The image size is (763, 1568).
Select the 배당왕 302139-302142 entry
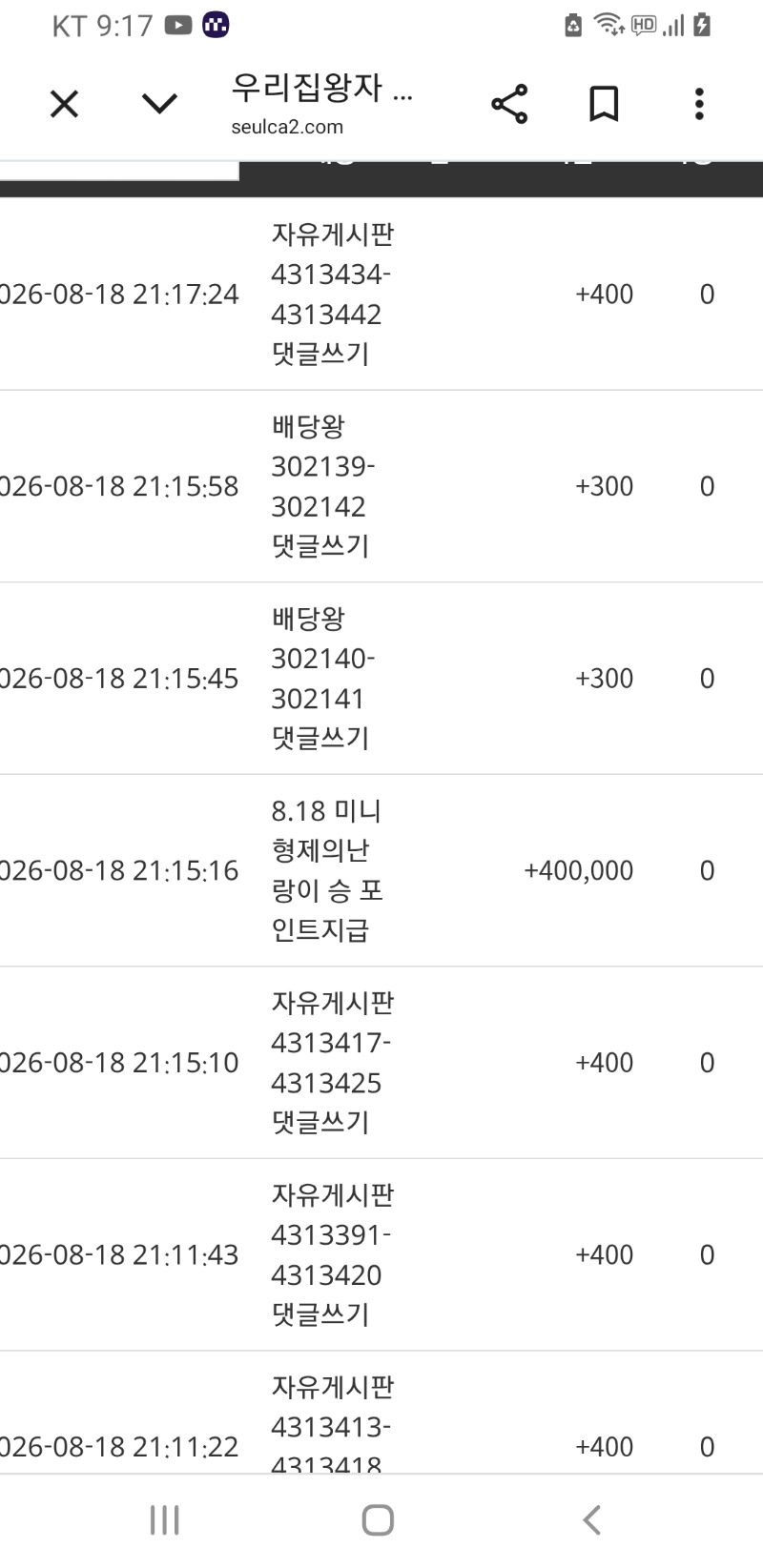click(381, 486)
